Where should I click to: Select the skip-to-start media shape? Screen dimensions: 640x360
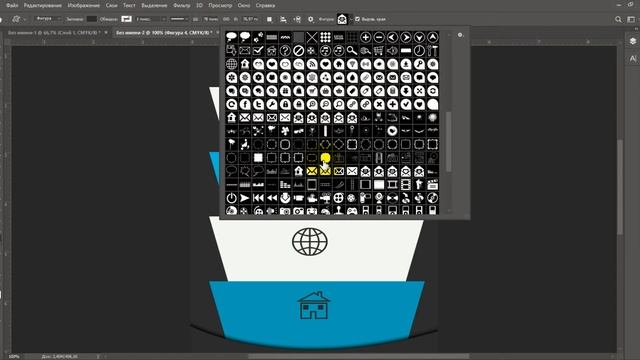[258, 198]
